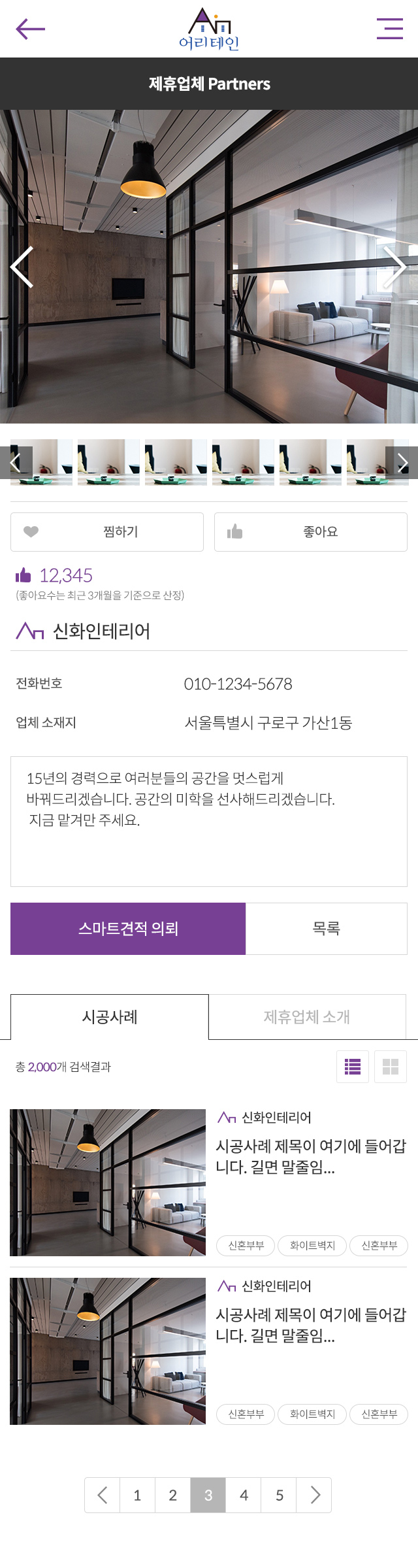Image resolution: width=418 pixels, height=1568 pixels.
Task: Go to previous pagination page arrow
Action: [x=103, y=1495]
